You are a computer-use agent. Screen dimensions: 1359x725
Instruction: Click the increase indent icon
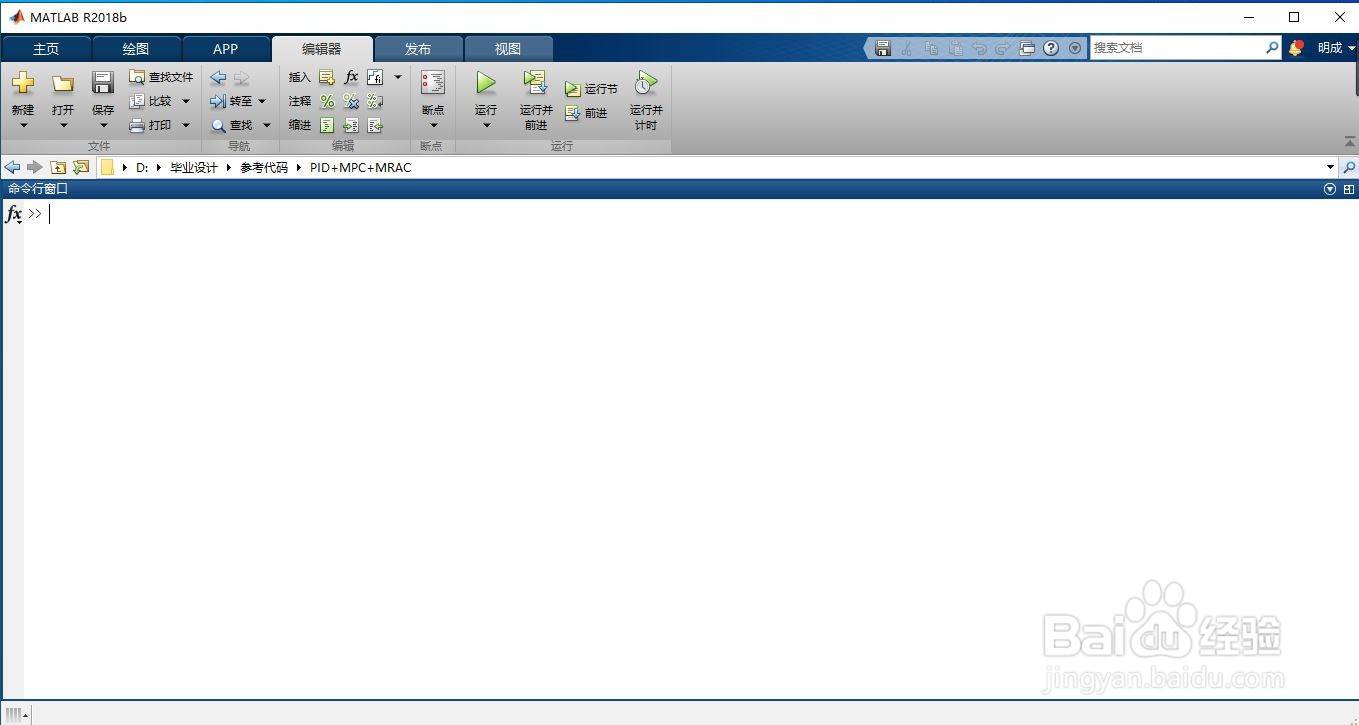(351, 125)
